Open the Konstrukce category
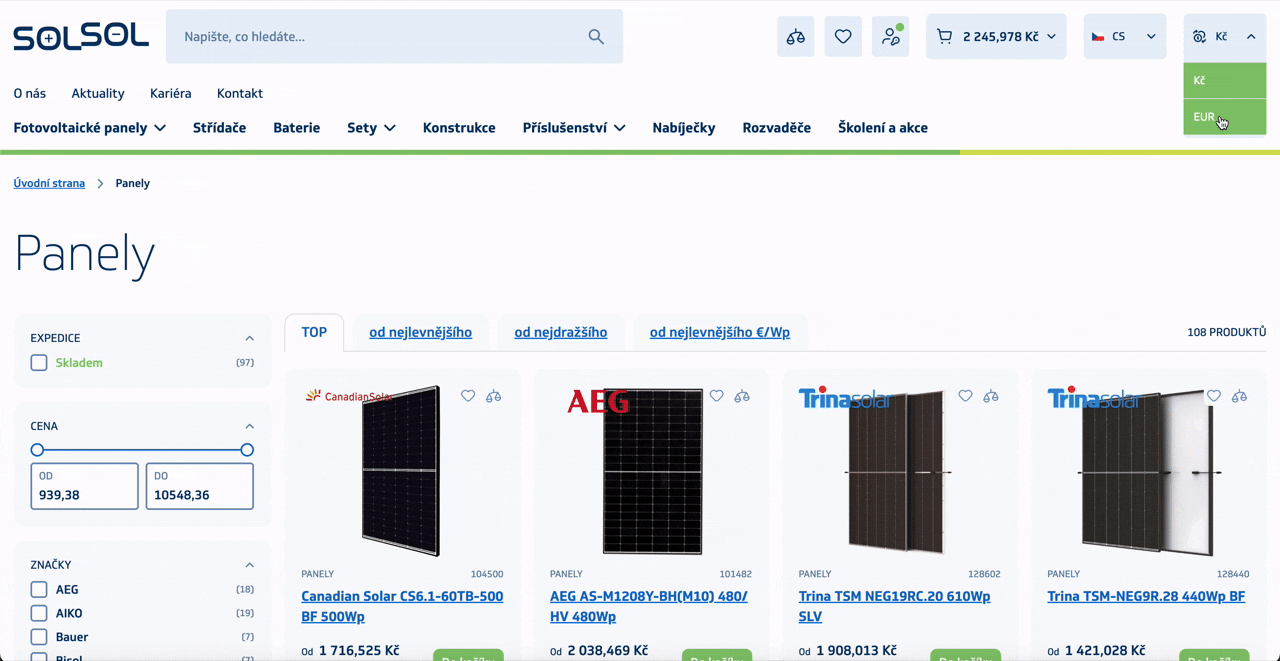 tap(459, 128)
